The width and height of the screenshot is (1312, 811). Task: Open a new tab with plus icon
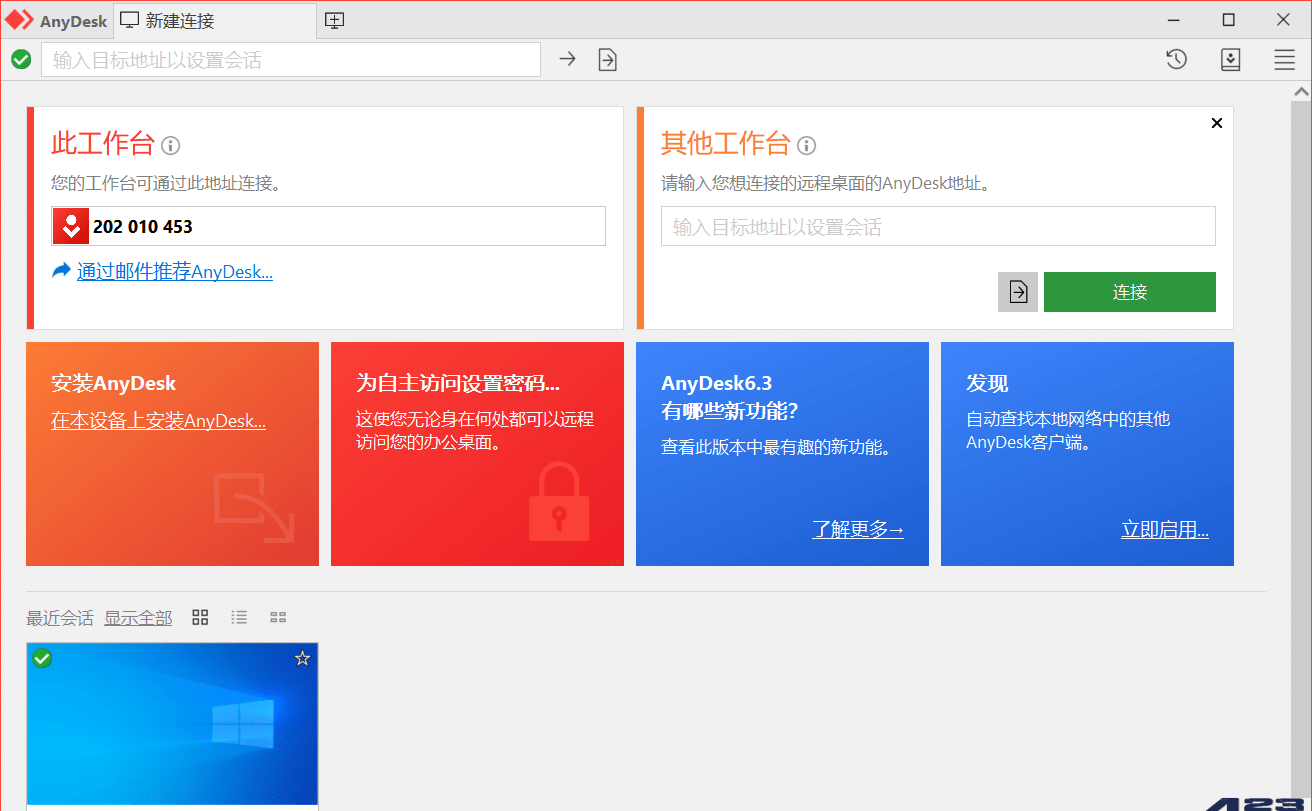335,20
